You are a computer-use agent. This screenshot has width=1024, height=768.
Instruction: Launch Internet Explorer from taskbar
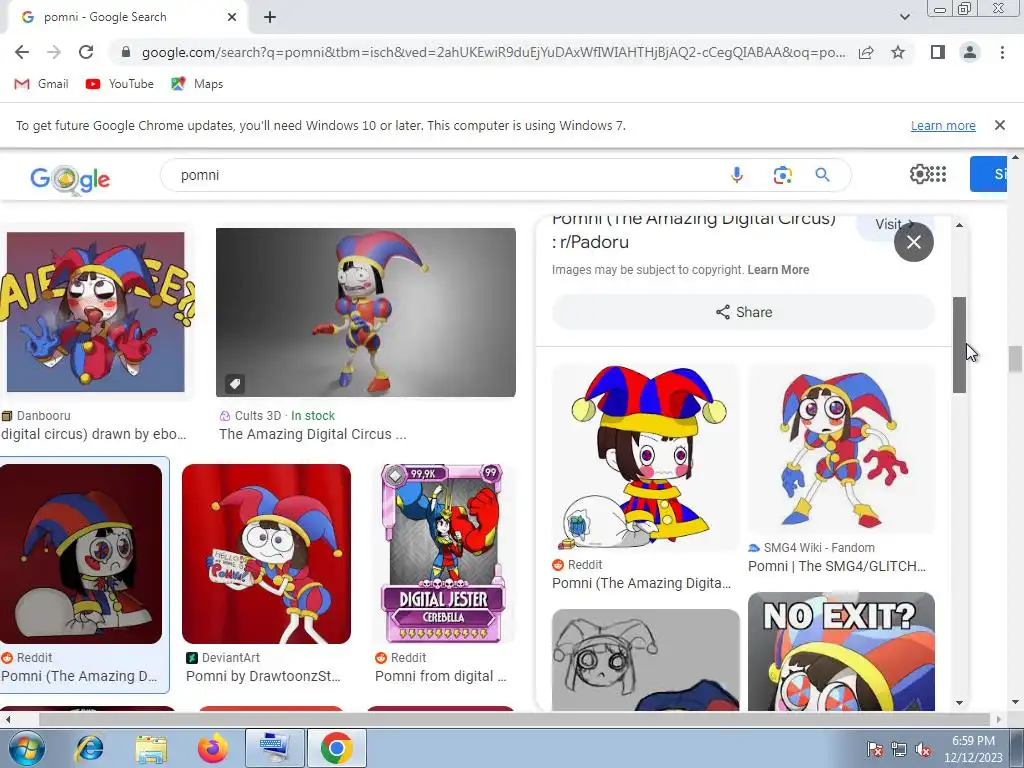coord(89,748)
